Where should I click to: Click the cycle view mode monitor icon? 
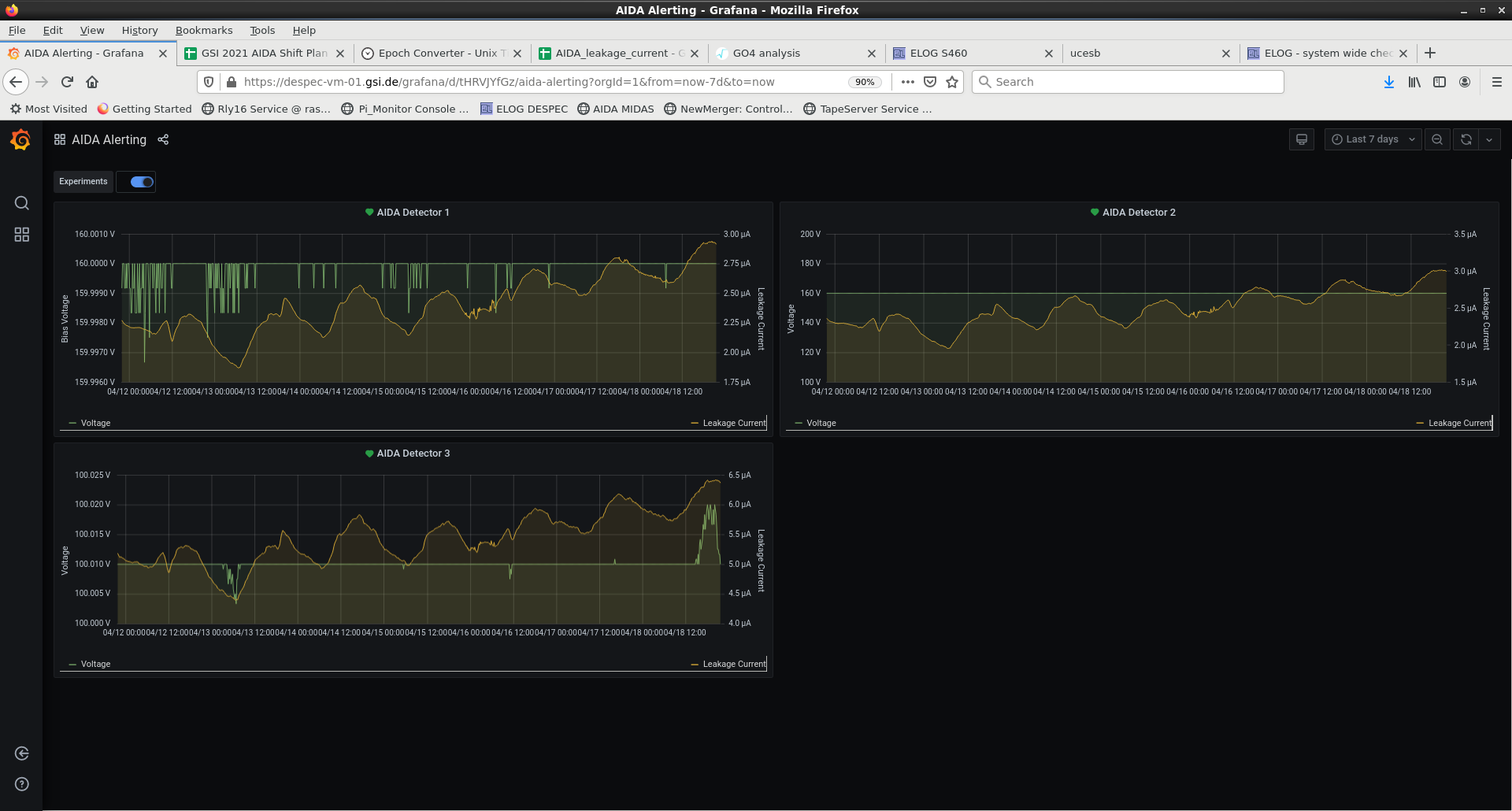click(1302, 139)
